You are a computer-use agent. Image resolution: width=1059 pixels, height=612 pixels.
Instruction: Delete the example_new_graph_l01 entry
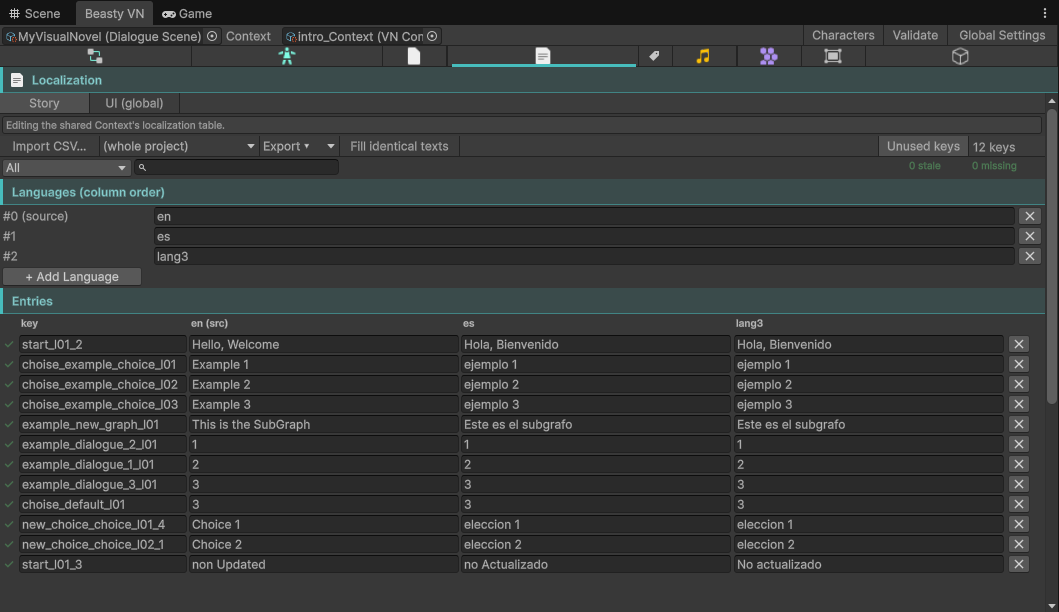[1018, 424]
